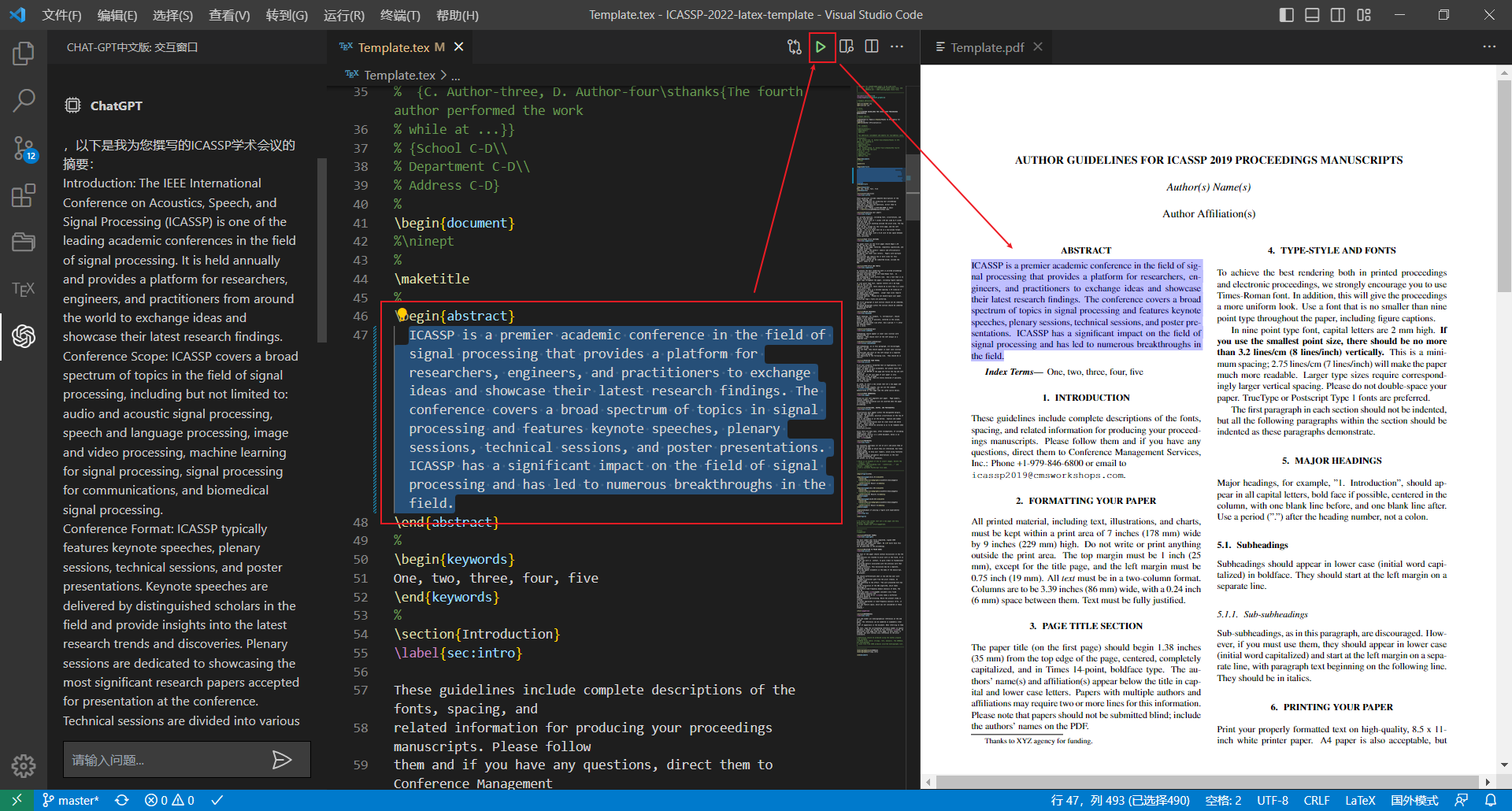Screen dimensions: 1512x811
Task: Click line number 54 in the gutter
Action: point(360,634)
